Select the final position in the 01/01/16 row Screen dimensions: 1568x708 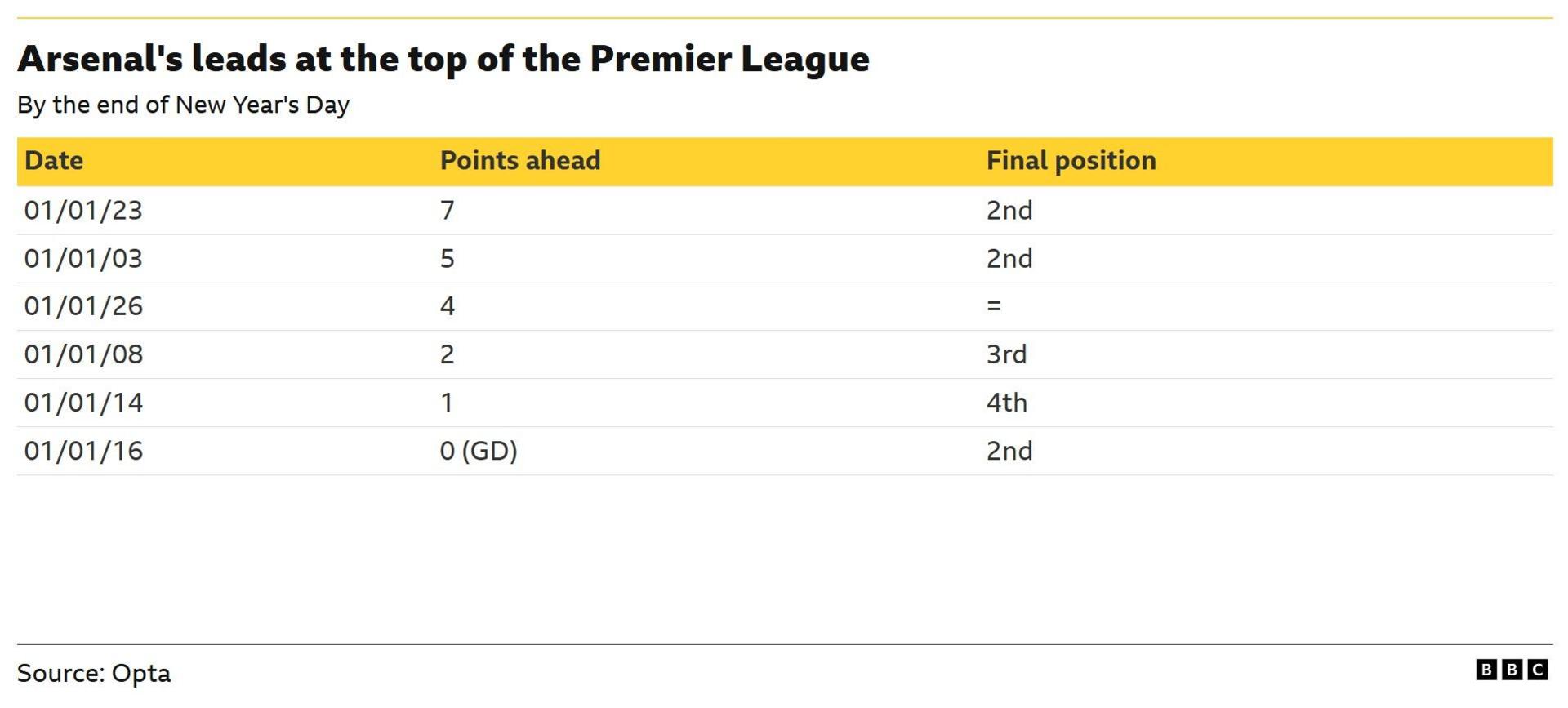coord(1009,451)
